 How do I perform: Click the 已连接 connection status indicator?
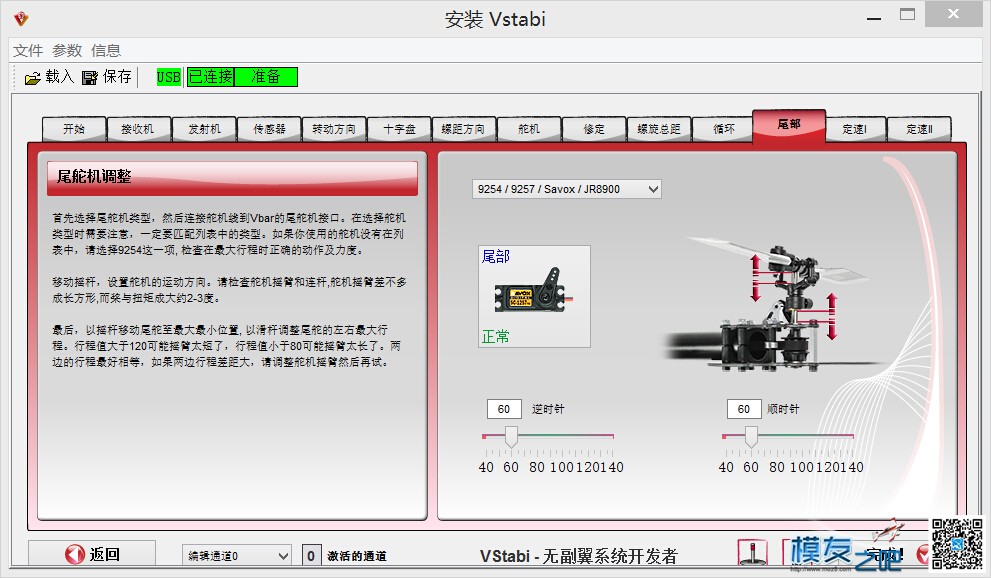210,77
